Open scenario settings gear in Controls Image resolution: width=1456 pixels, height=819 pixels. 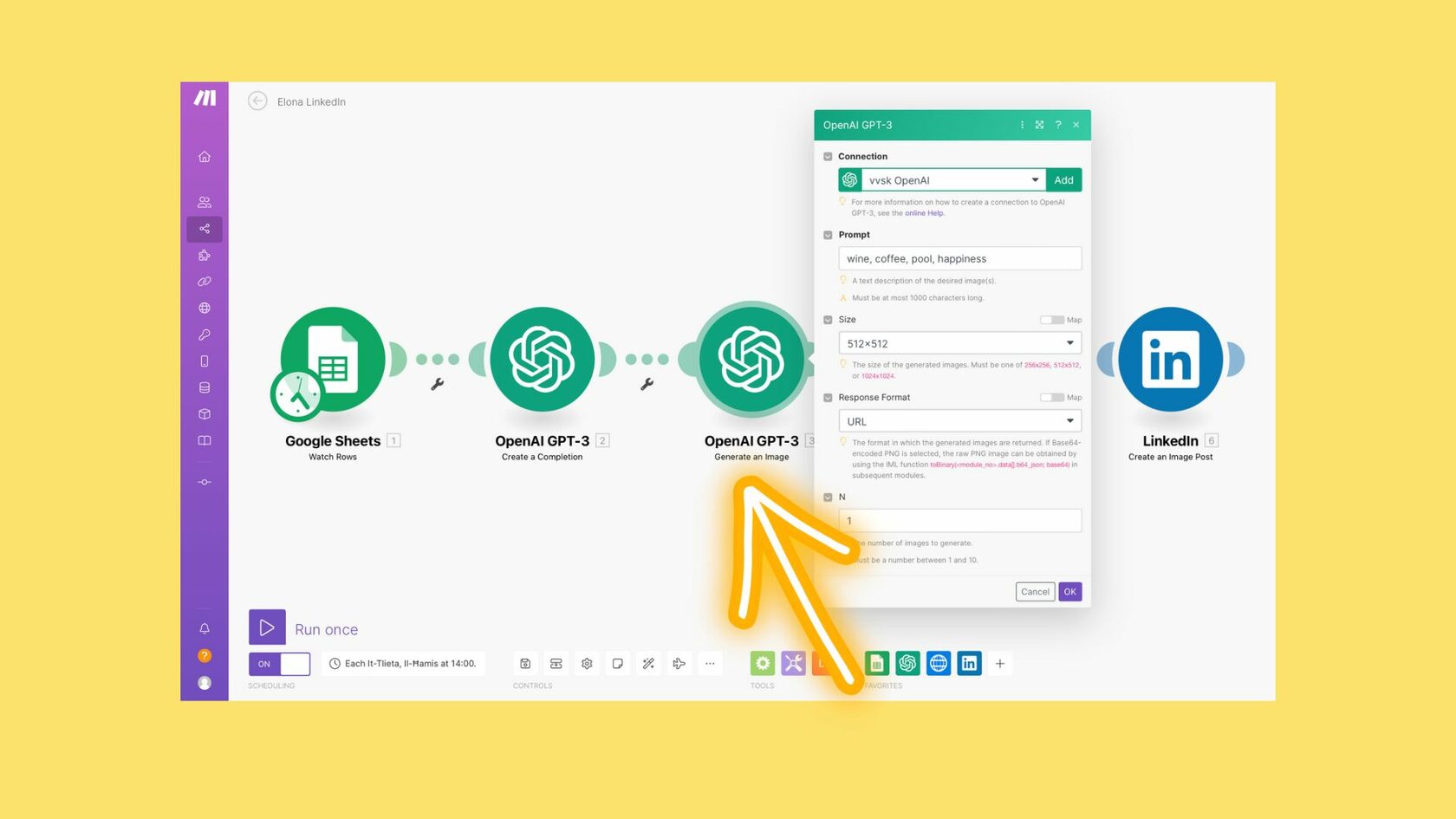[x=587, y=664]
